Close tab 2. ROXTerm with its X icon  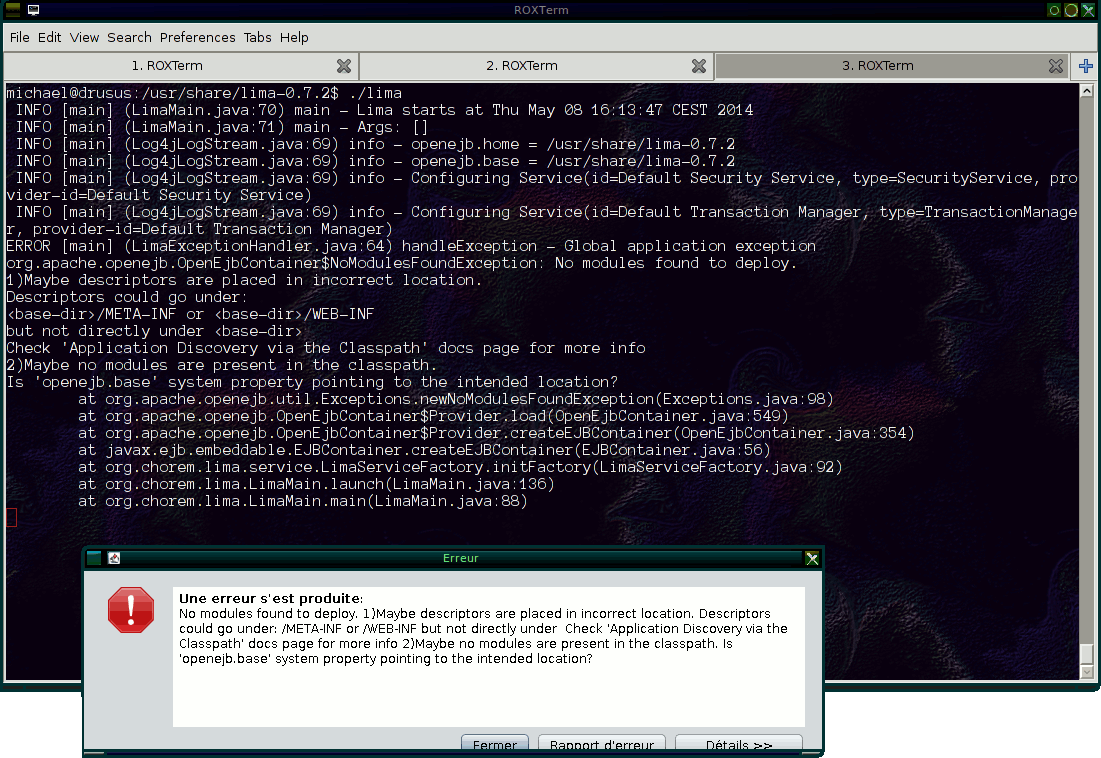pos(699,66)
